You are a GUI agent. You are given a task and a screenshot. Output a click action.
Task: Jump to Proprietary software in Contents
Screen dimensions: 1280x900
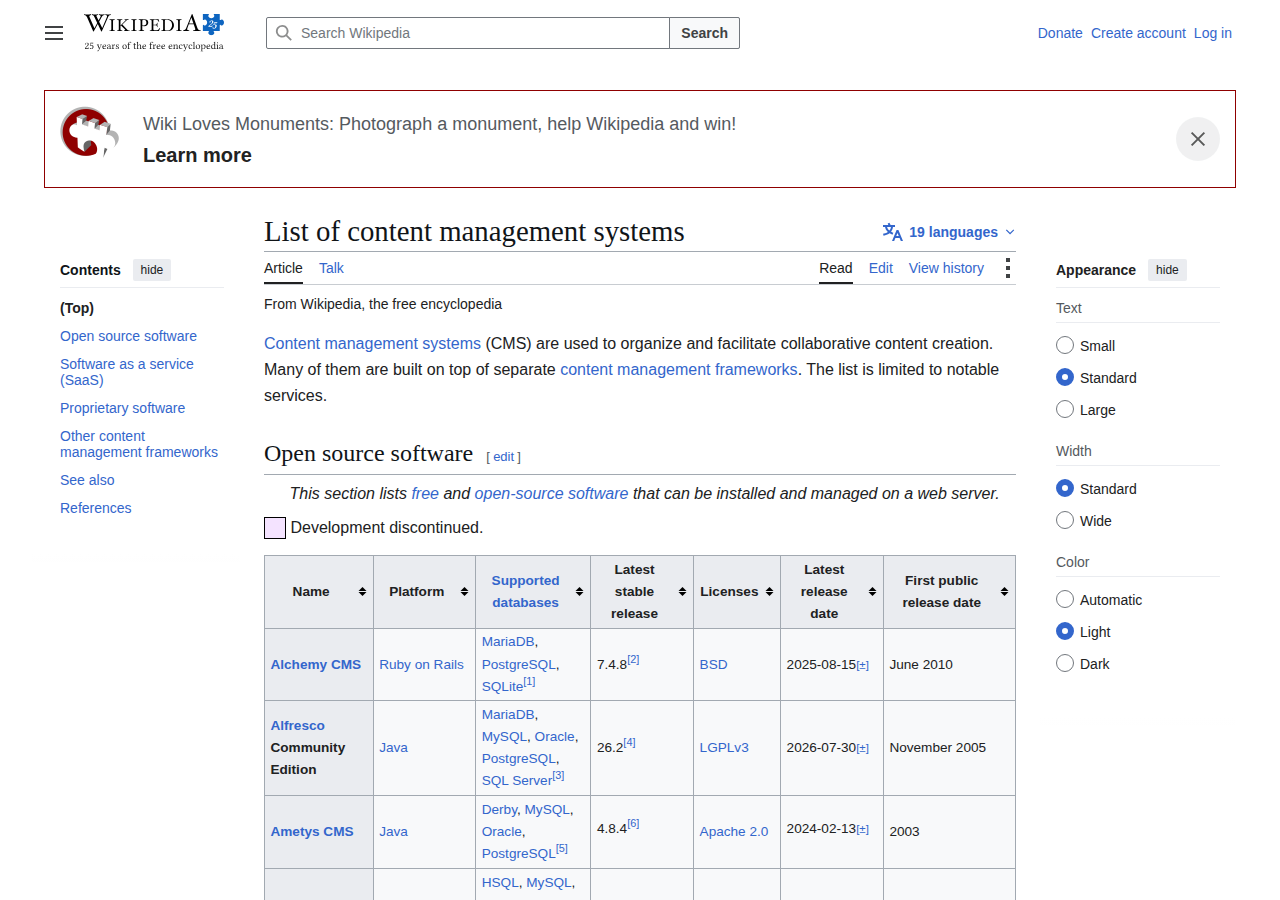(122, 408)
